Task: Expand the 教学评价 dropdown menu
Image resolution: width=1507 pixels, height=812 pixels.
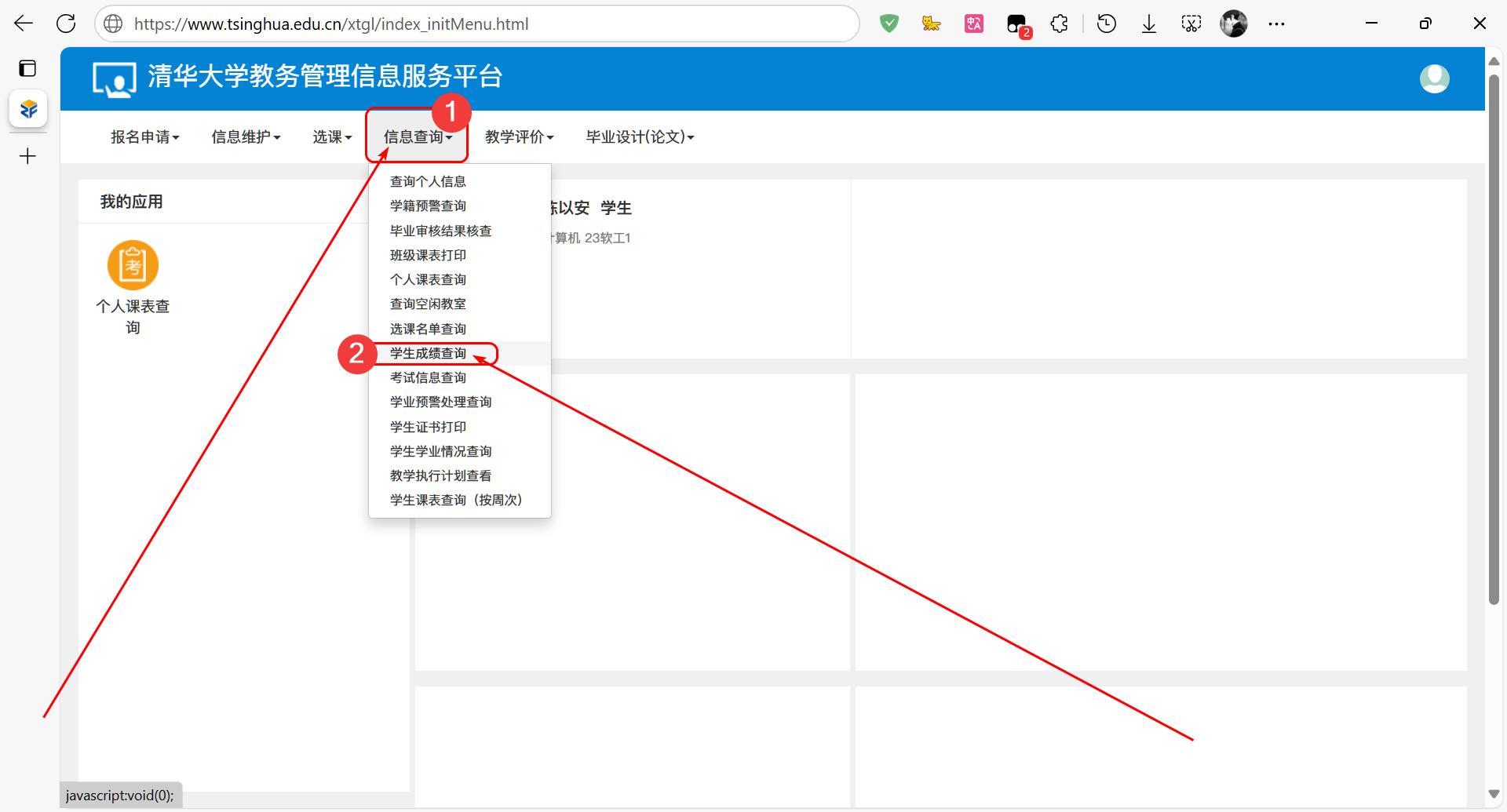Action: click(519, 137)
